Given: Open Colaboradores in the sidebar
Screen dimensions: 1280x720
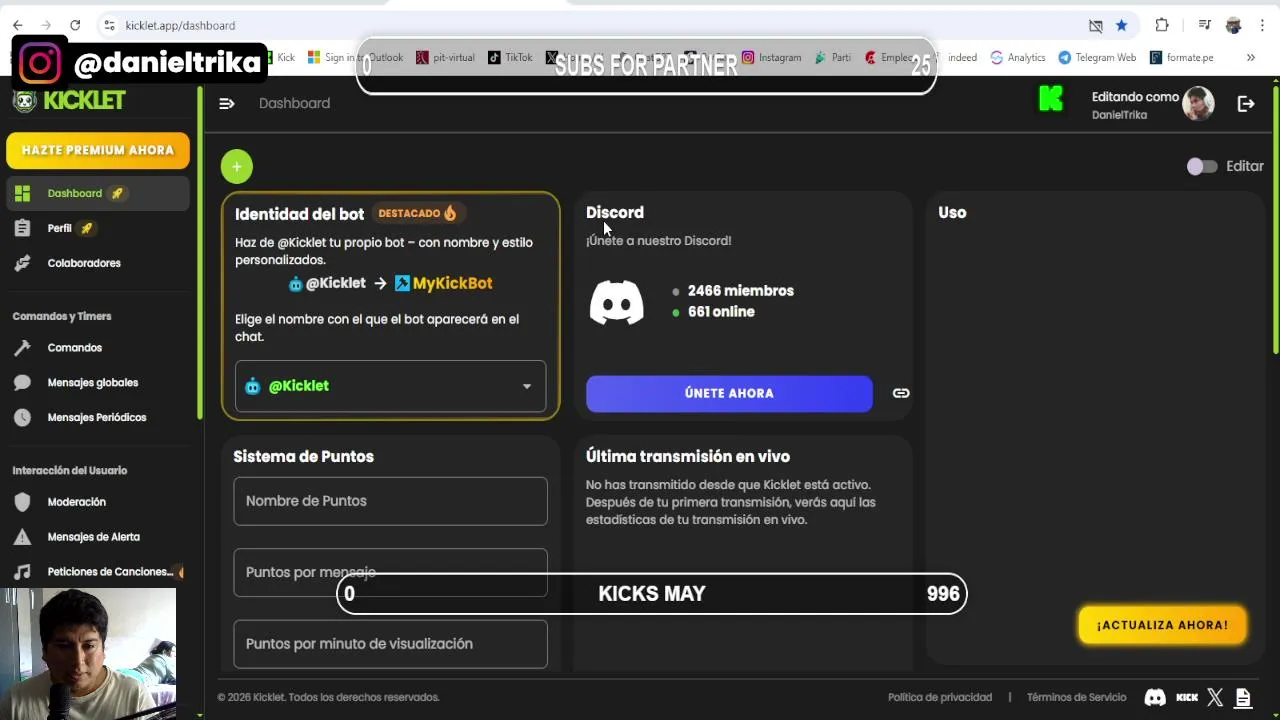Looking at the screenshot, I should (98, 263).
